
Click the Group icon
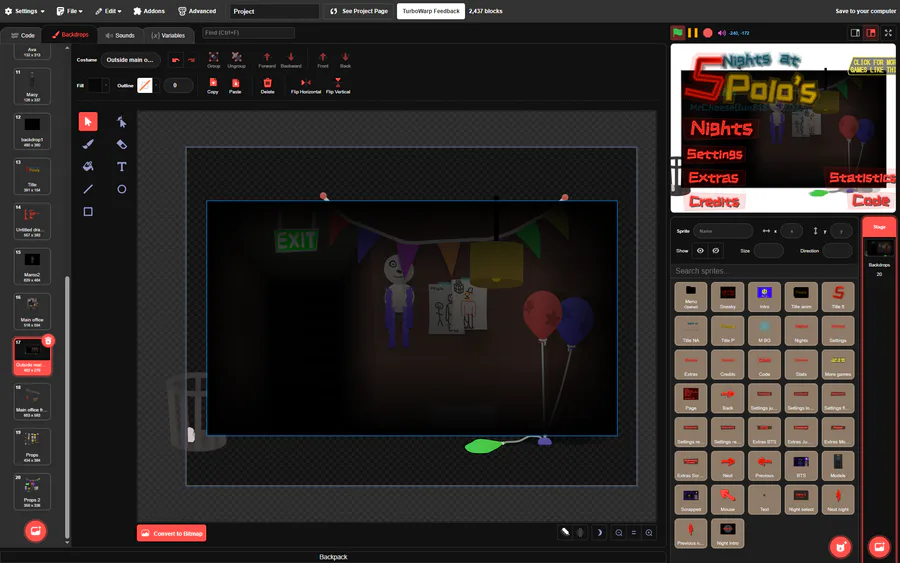[214, 60]
